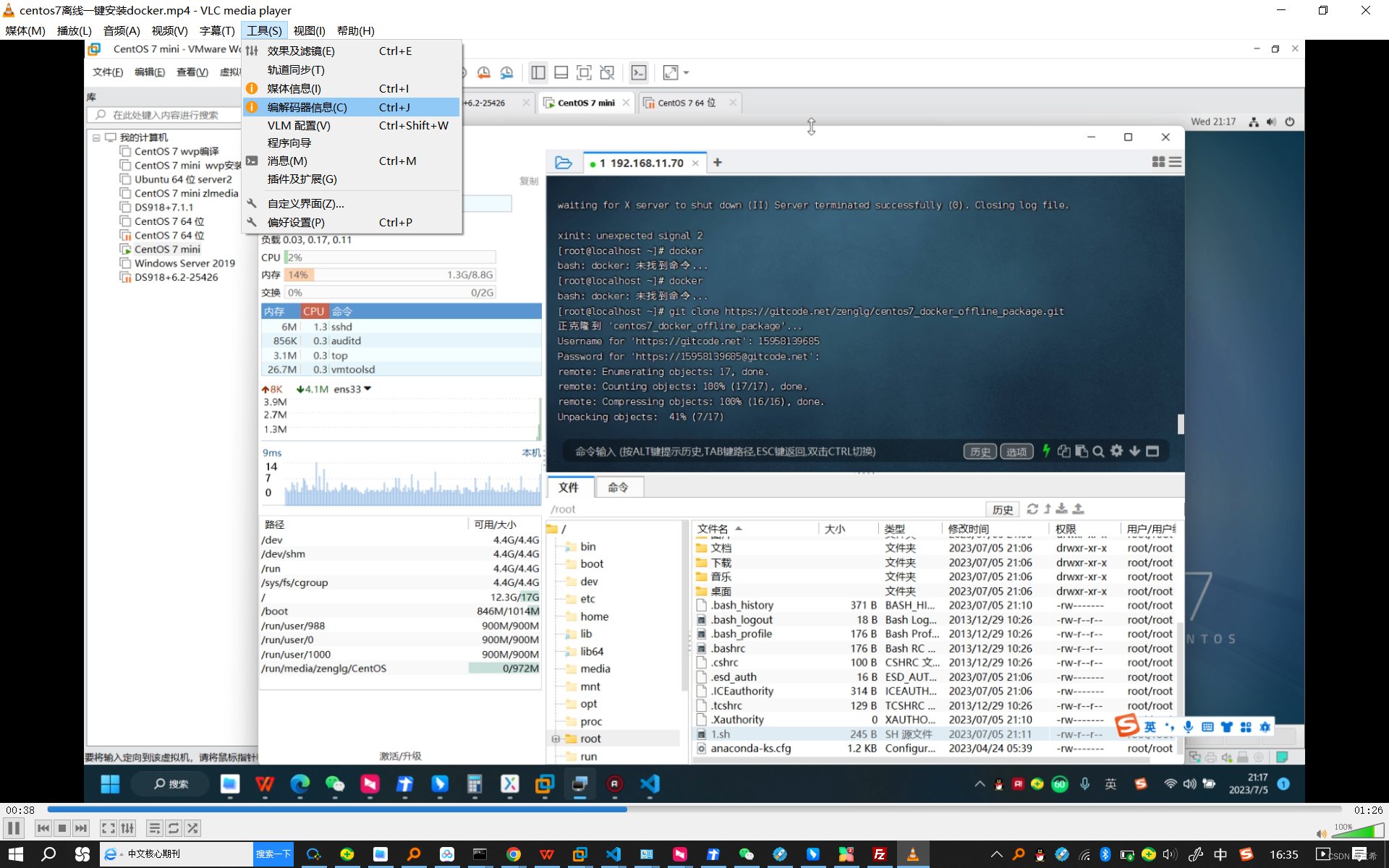Open the 字幕 menu in menu bar
The image size is (1389, 868).
tap(217, 30)
